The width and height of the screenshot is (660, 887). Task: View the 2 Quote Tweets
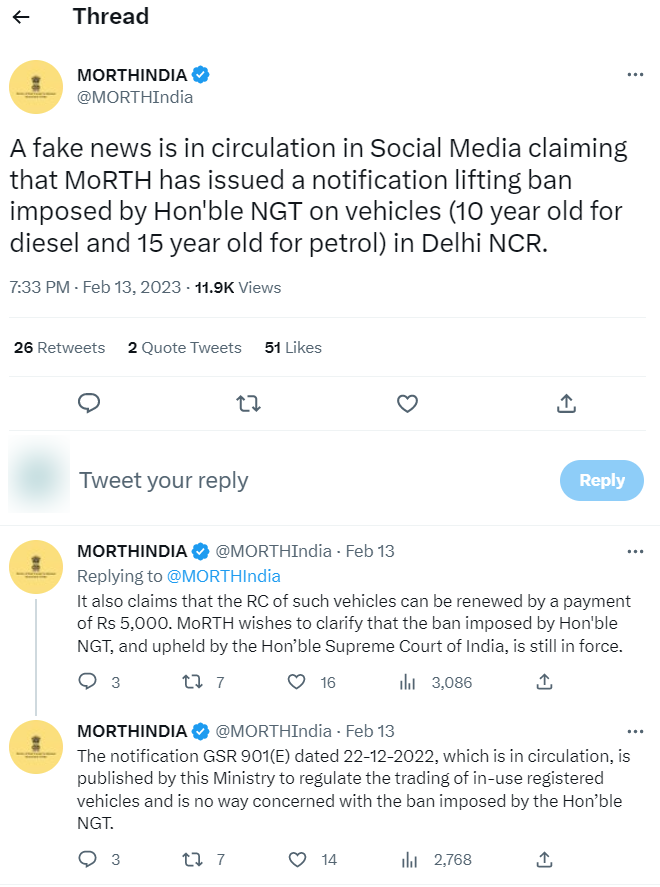[x=185, y=348]
